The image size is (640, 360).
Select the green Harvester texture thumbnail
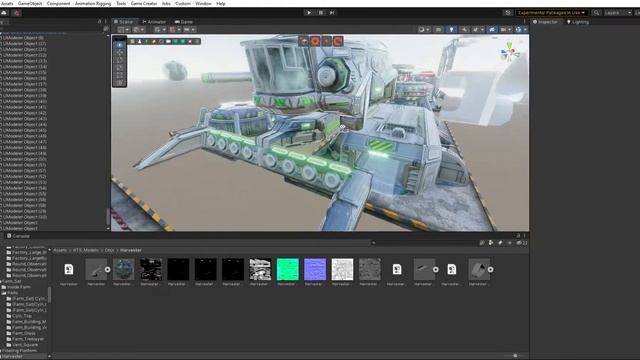(x=287, y=269)
